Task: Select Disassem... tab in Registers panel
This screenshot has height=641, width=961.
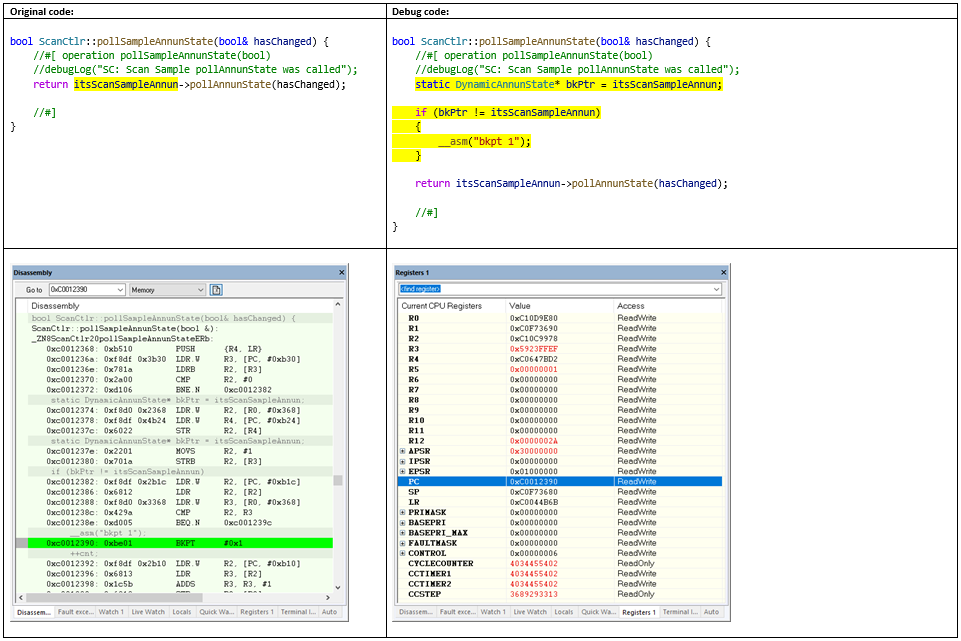Action: coord(416,612)
